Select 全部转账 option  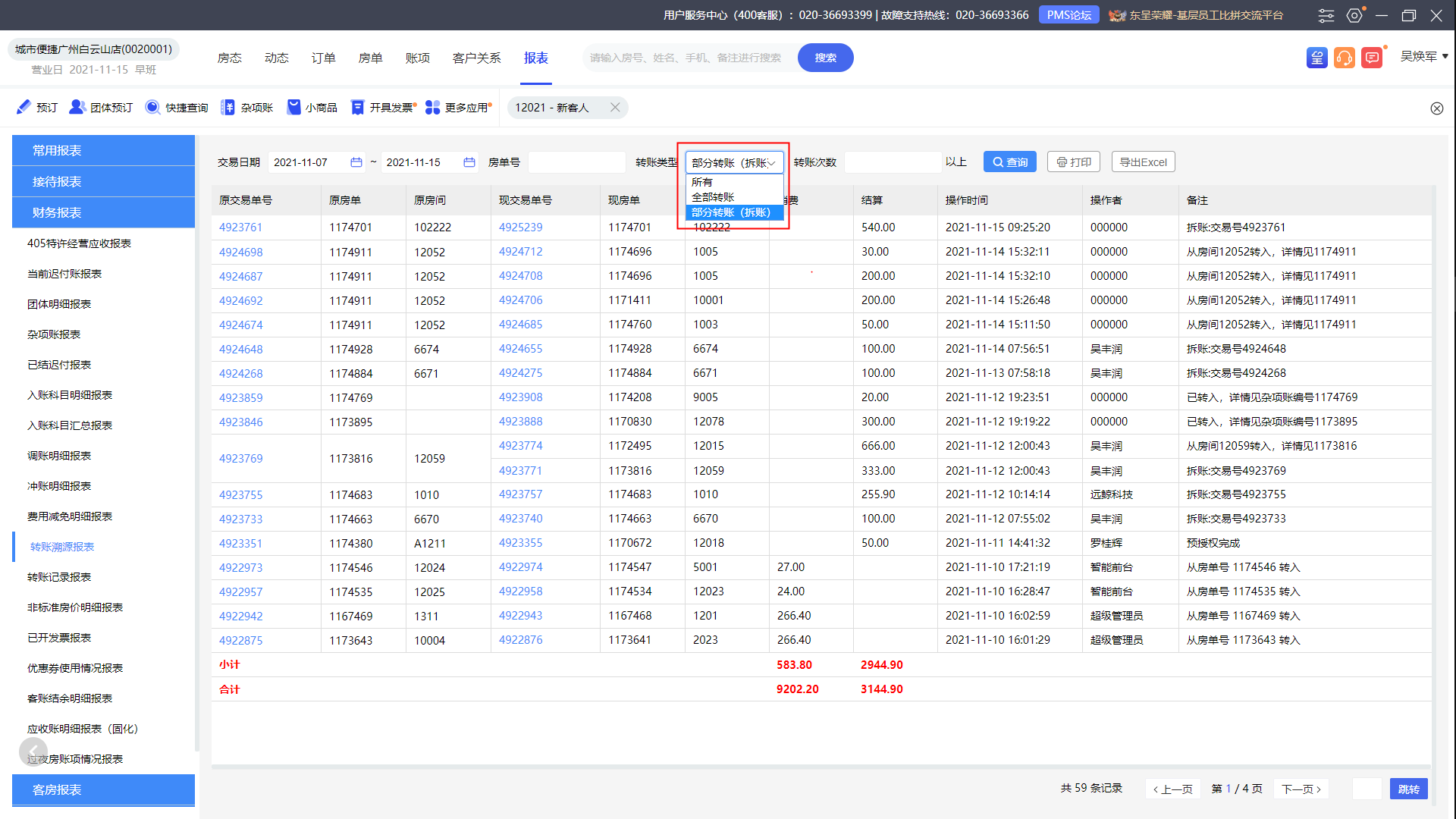click(x=734, y=197)
